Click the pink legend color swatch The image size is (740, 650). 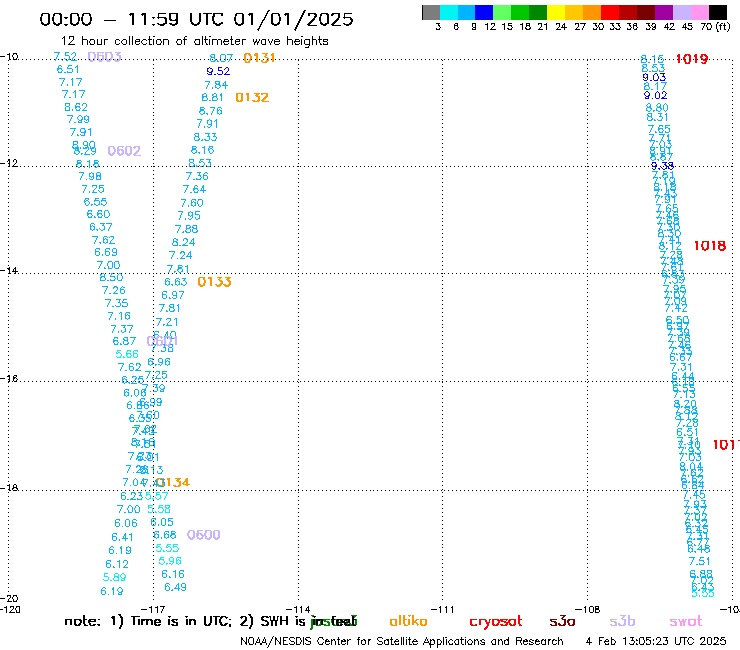click(x=699, y=13)
